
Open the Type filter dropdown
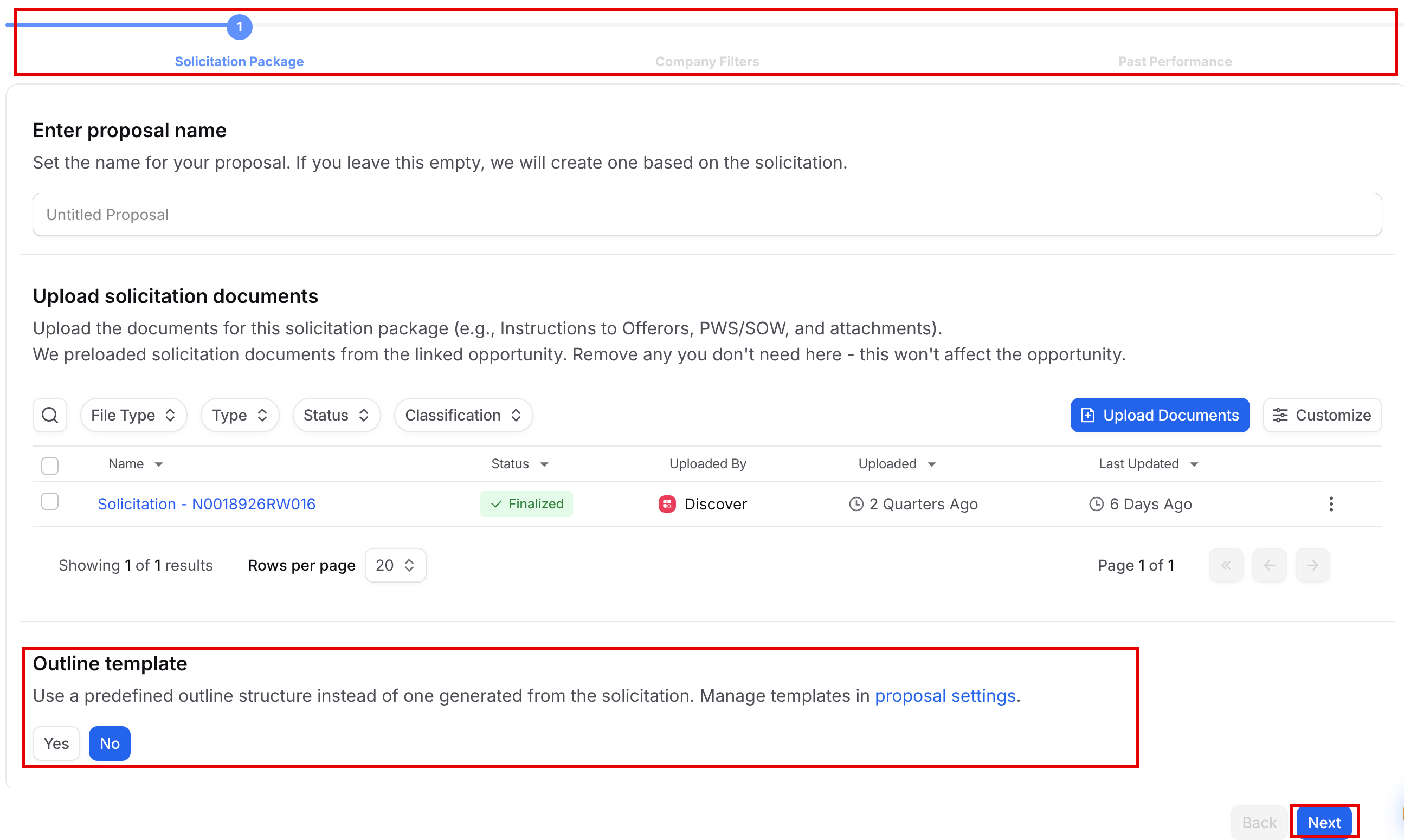240,415
